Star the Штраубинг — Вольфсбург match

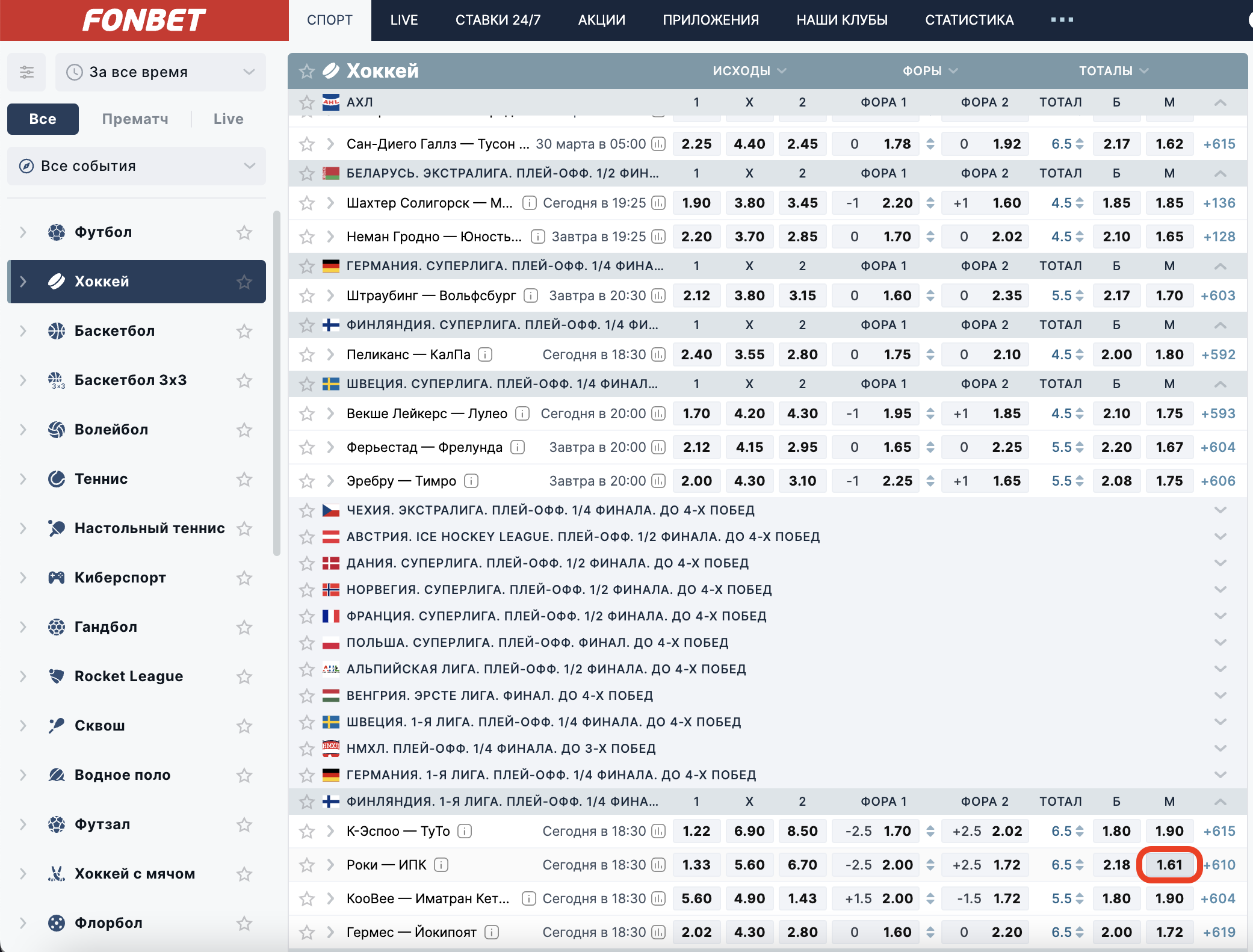307,295
